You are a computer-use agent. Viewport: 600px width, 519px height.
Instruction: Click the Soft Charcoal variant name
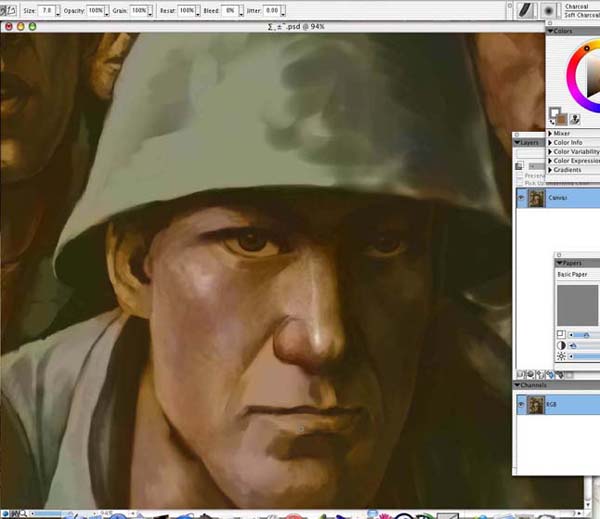(x=582, y=15)
